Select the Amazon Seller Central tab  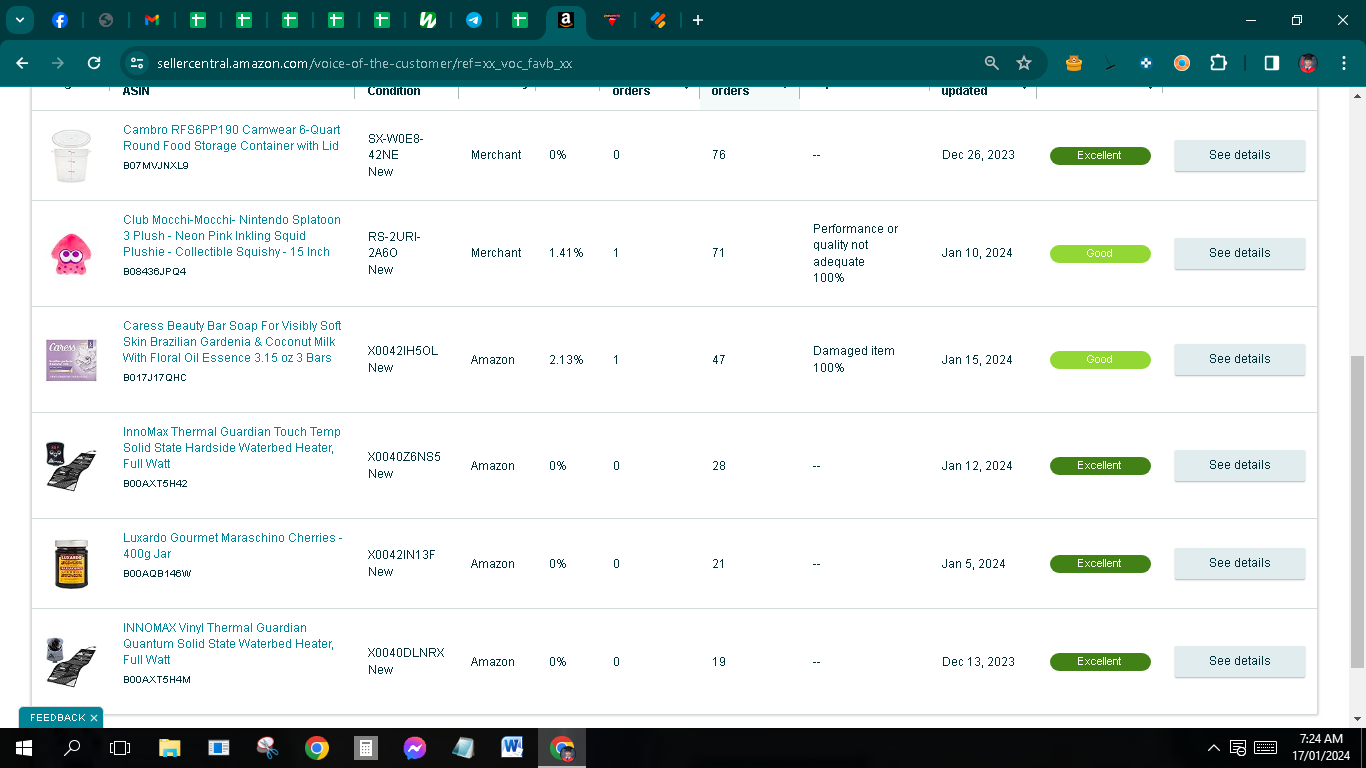tap(566, 20)
